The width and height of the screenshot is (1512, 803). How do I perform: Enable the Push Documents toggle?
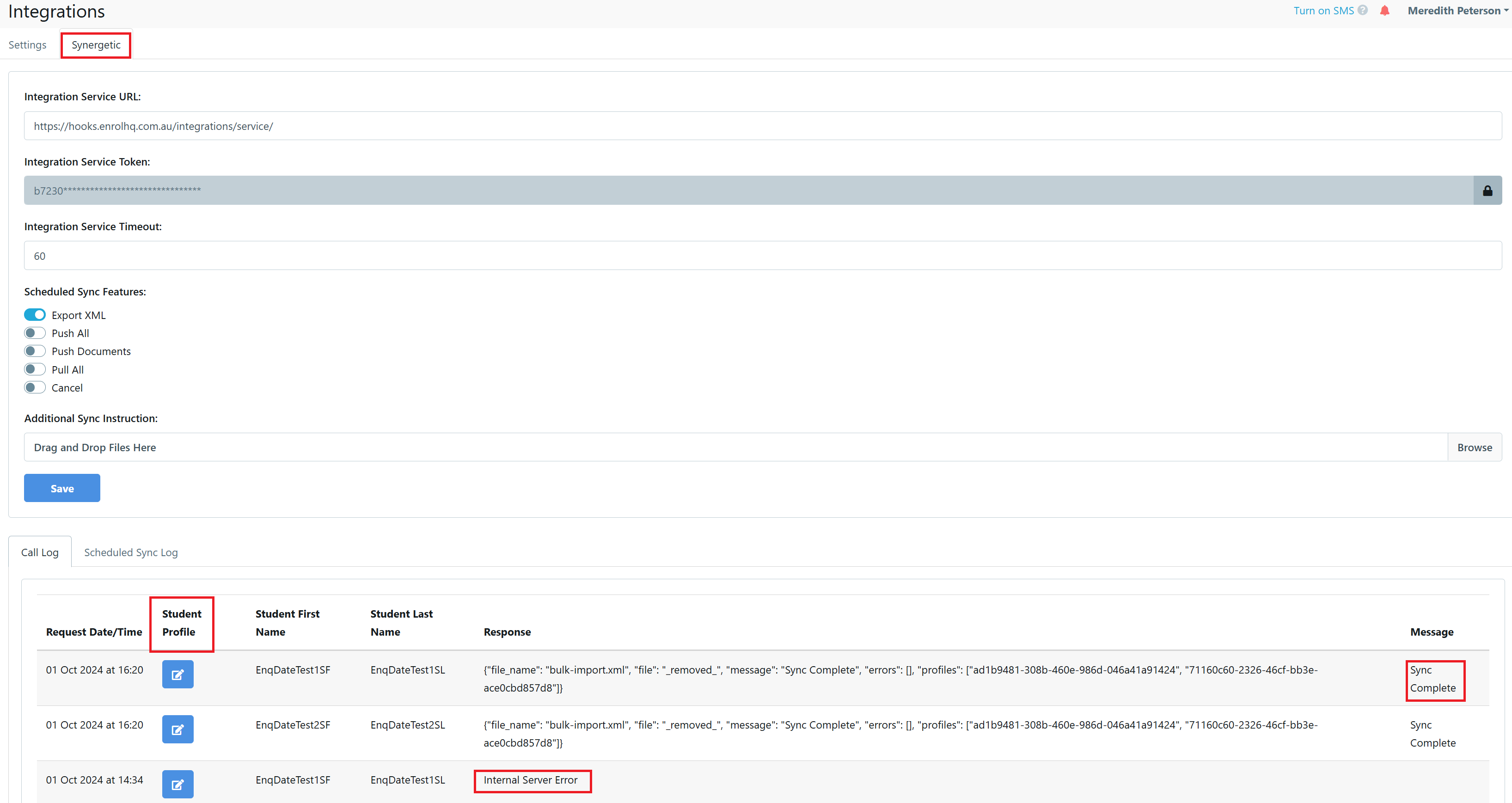click(35, 351)
